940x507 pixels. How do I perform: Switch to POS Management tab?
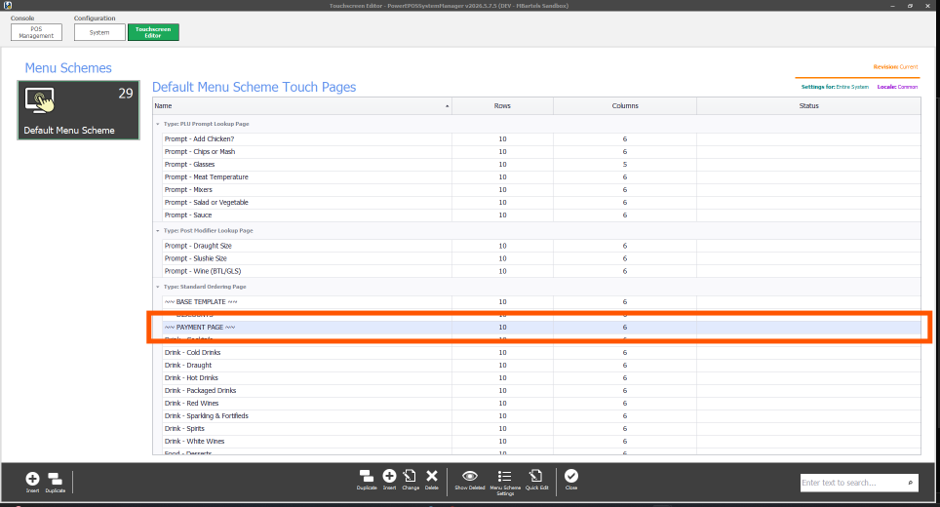[36, 32]
